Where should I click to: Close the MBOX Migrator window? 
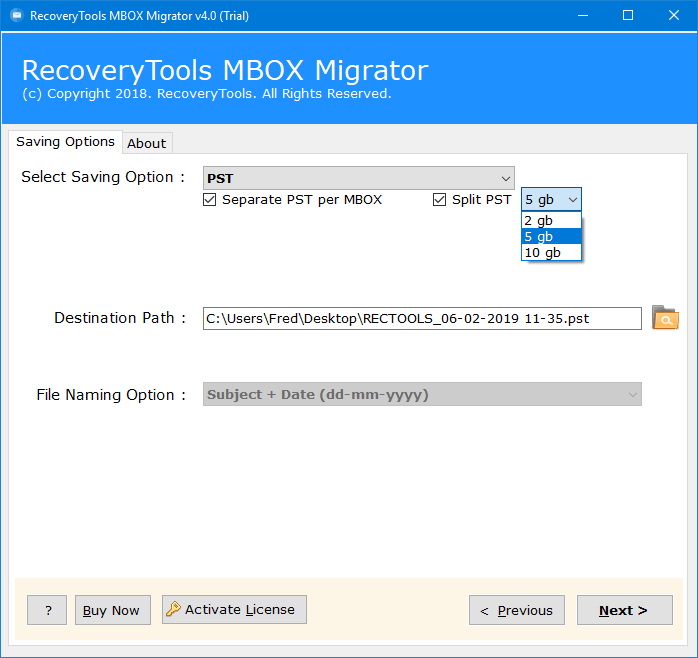674,15
